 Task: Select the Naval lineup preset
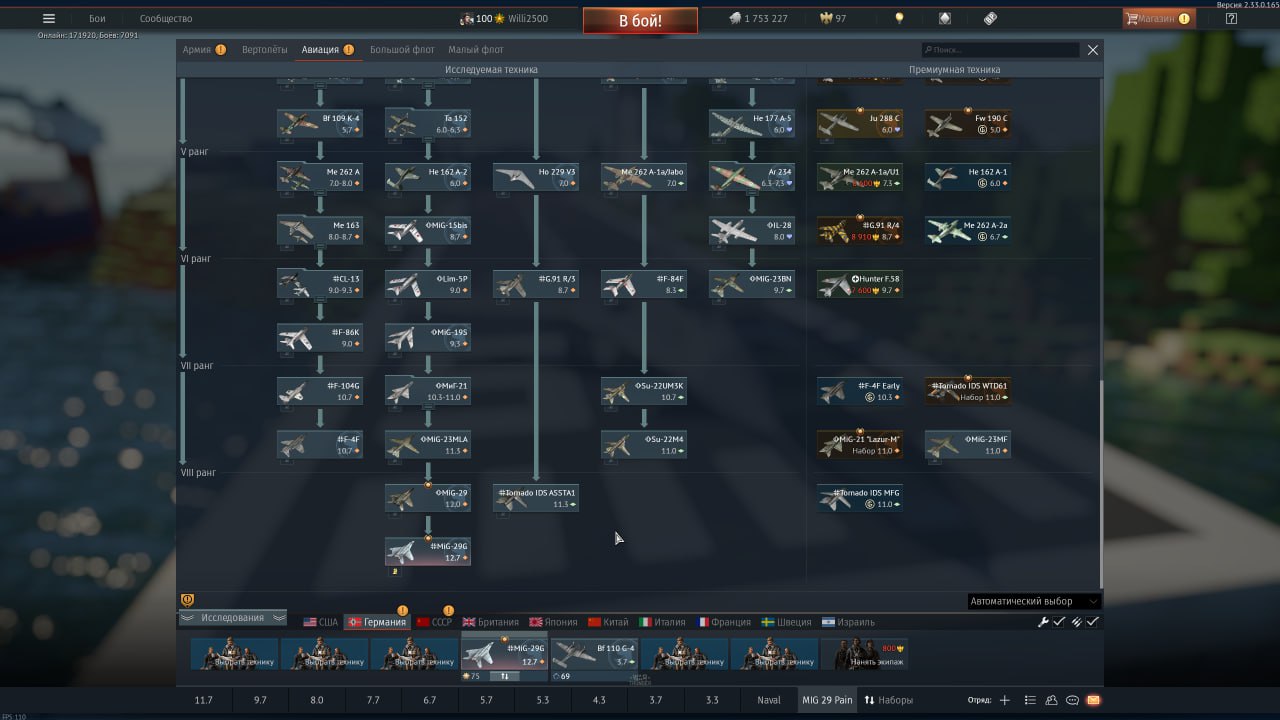pos(768,700)
